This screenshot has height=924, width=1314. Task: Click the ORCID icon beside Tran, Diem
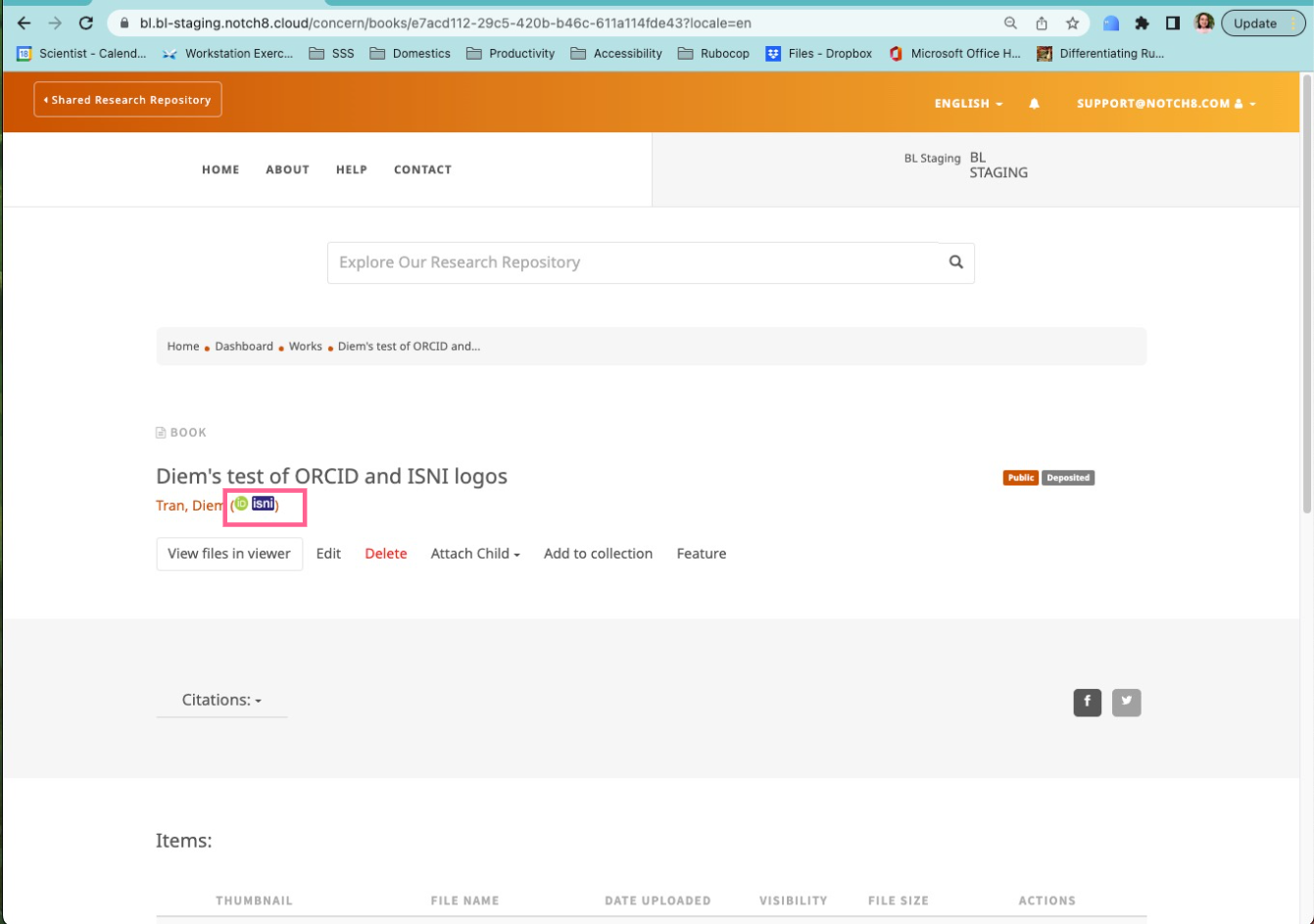click(240, 505)
